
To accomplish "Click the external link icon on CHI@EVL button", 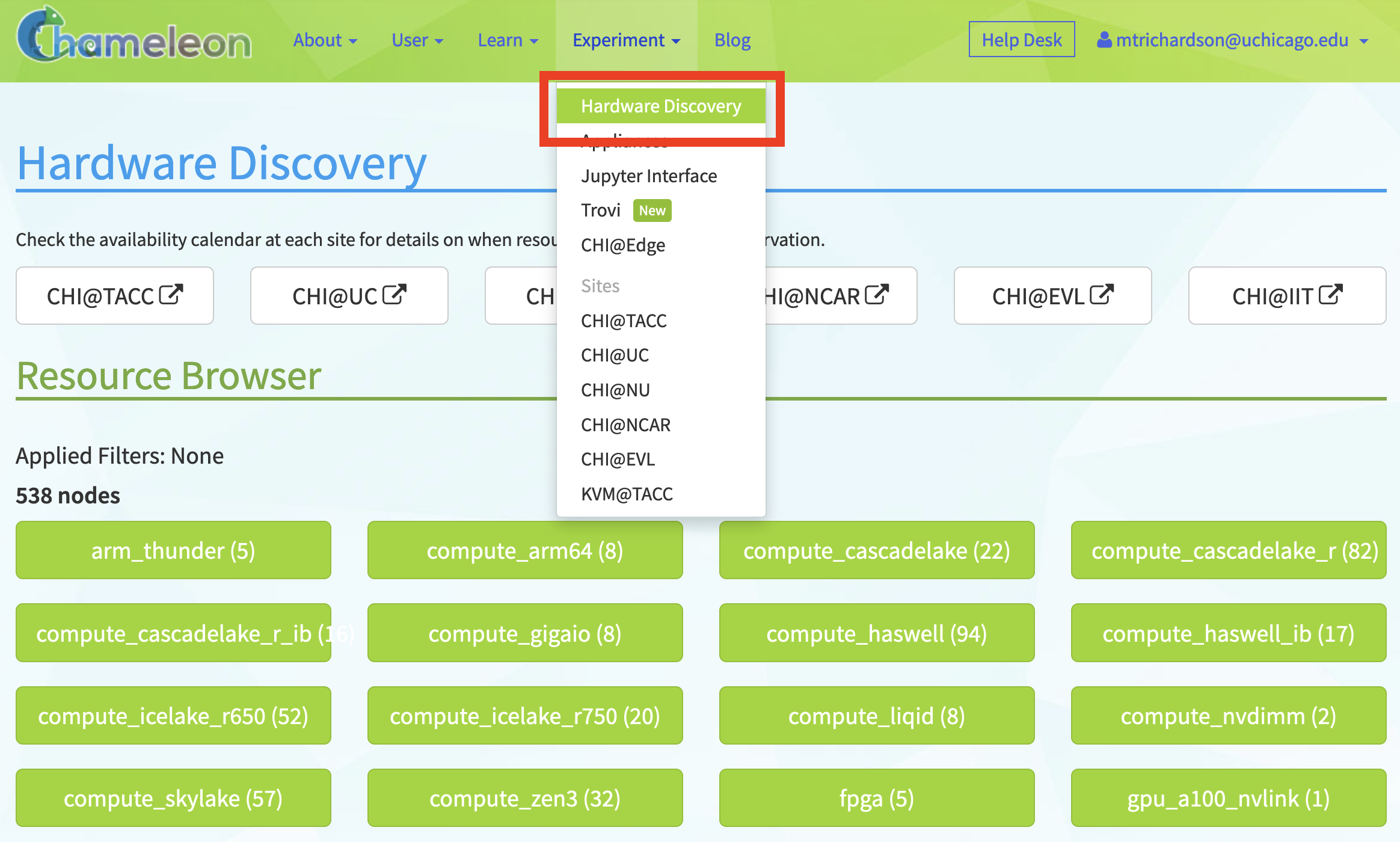I will [1102, 295].
